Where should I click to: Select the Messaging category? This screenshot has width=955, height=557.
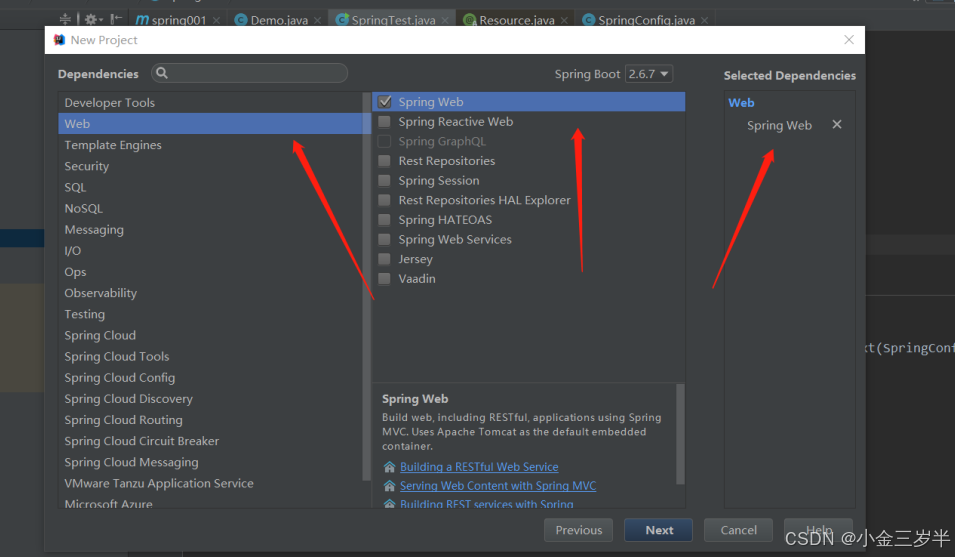pos(210,229)
